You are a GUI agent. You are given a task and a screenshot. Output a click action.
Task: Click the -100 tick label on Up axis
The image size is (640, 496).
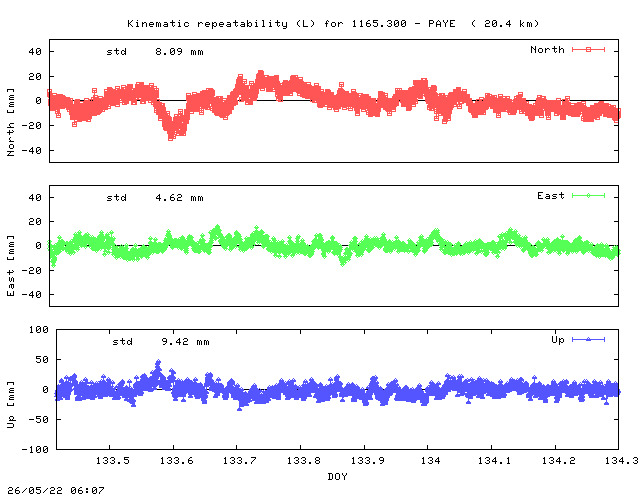(35, 449)
